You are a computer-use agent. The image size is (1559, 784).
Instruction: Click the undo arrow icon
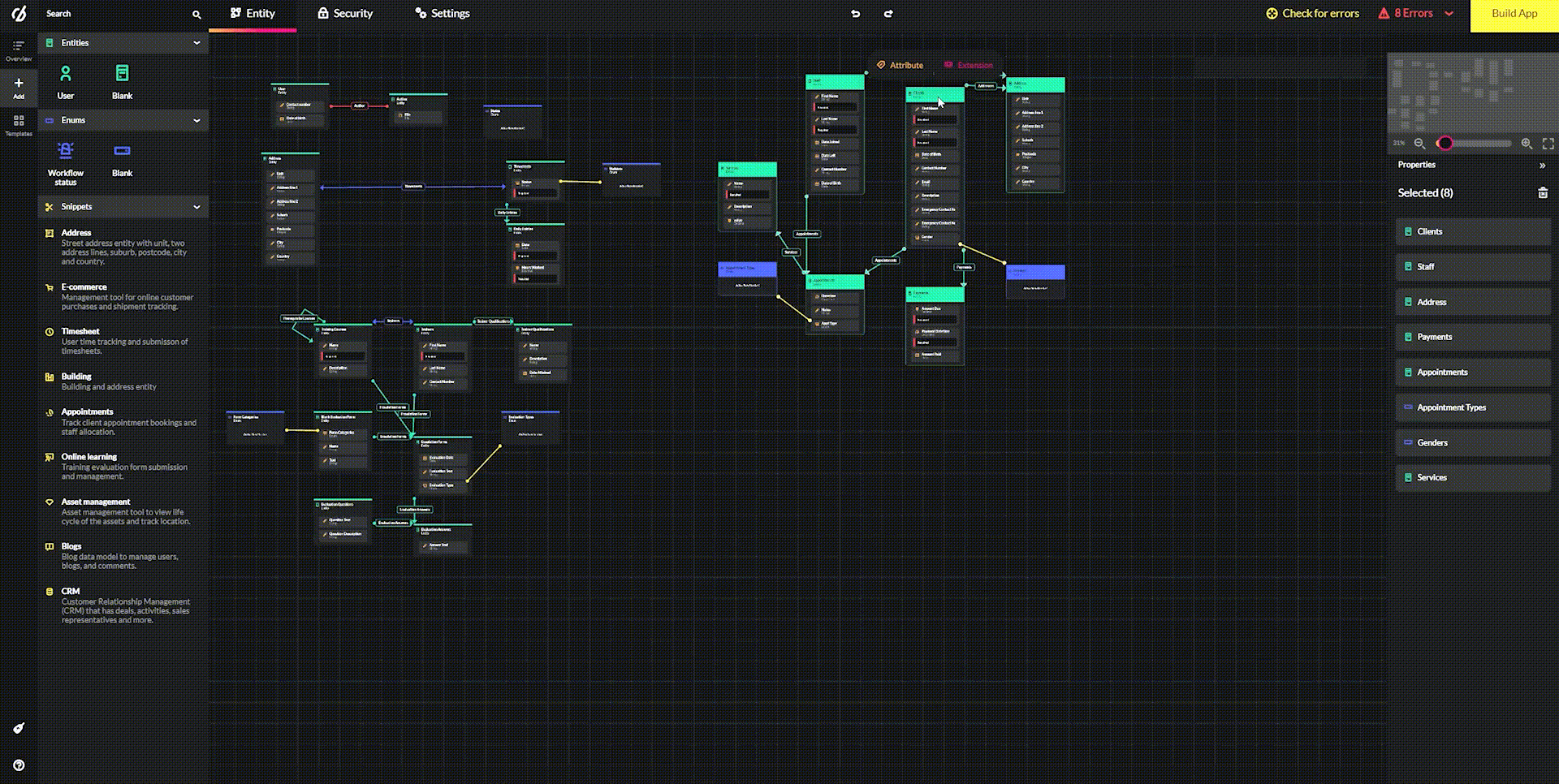click(855, 14)
